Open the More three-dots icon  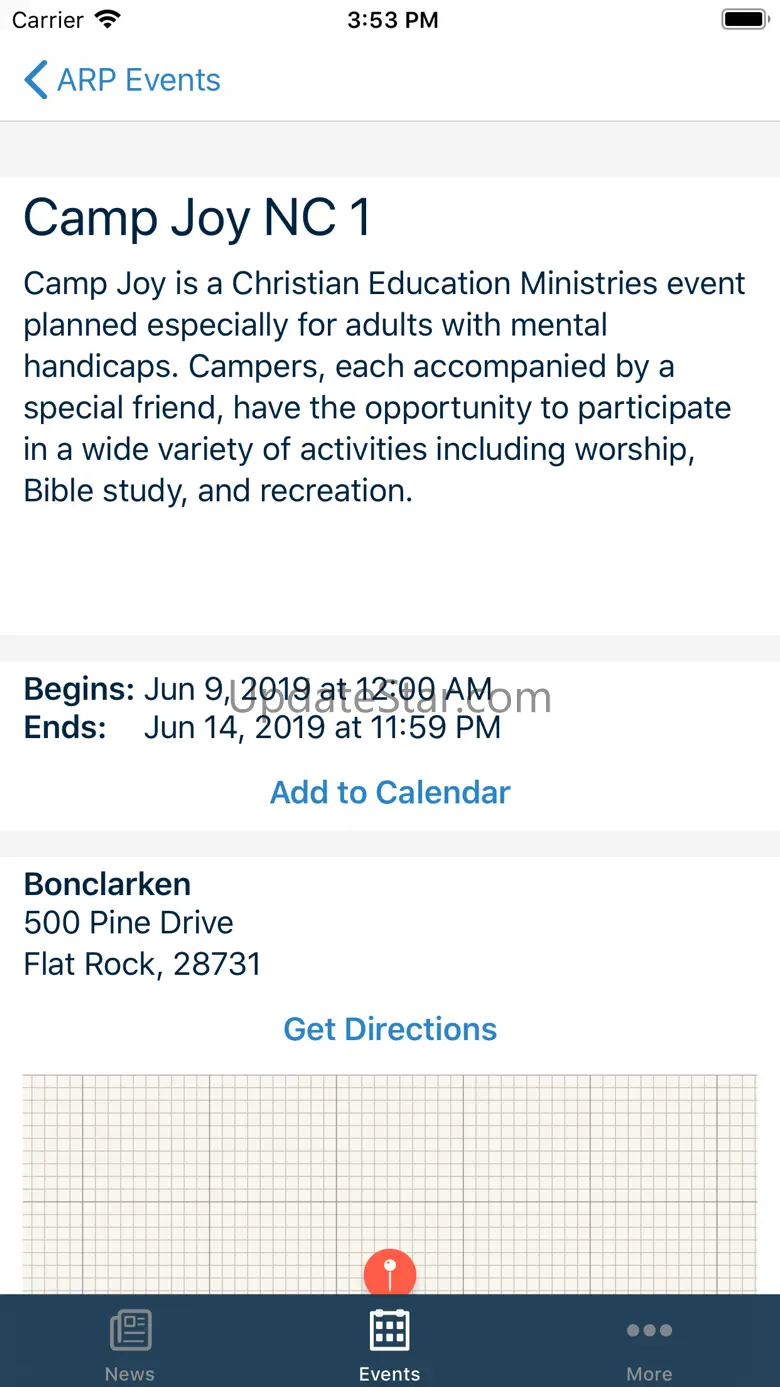[x=649, y=1330]
